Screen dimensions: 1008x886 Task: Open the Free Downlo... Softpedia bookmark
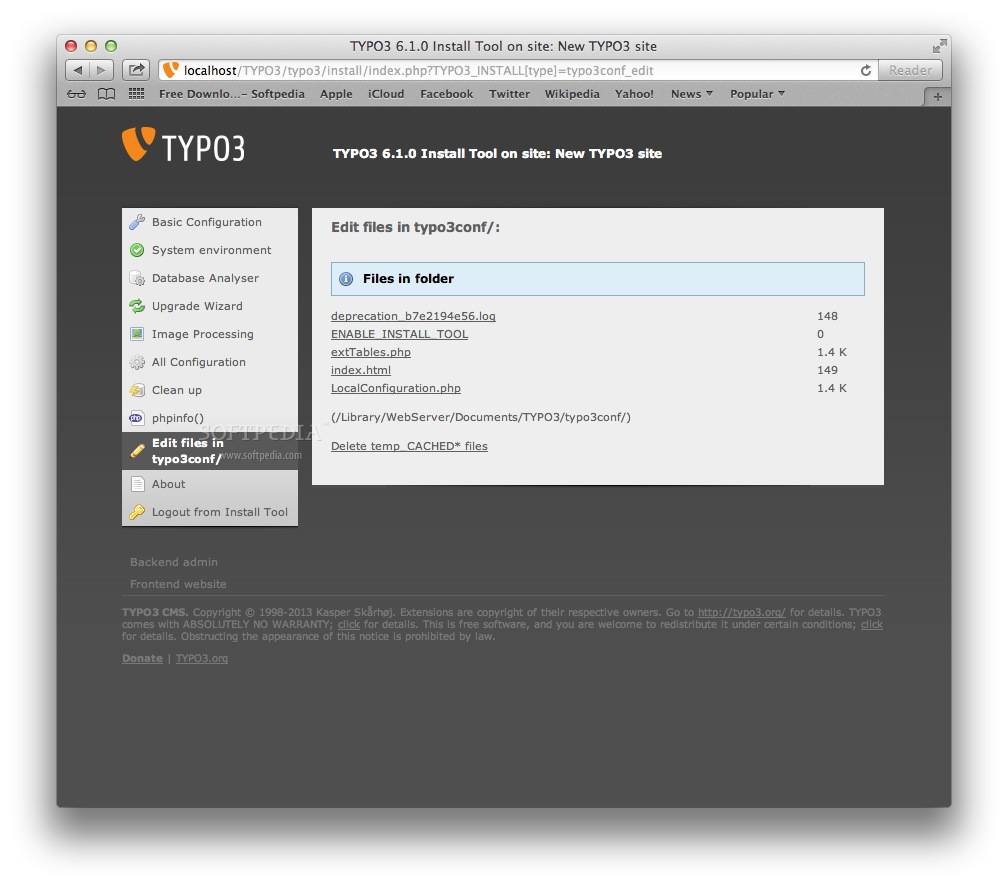pyautogui.click(x=231, y=94)
